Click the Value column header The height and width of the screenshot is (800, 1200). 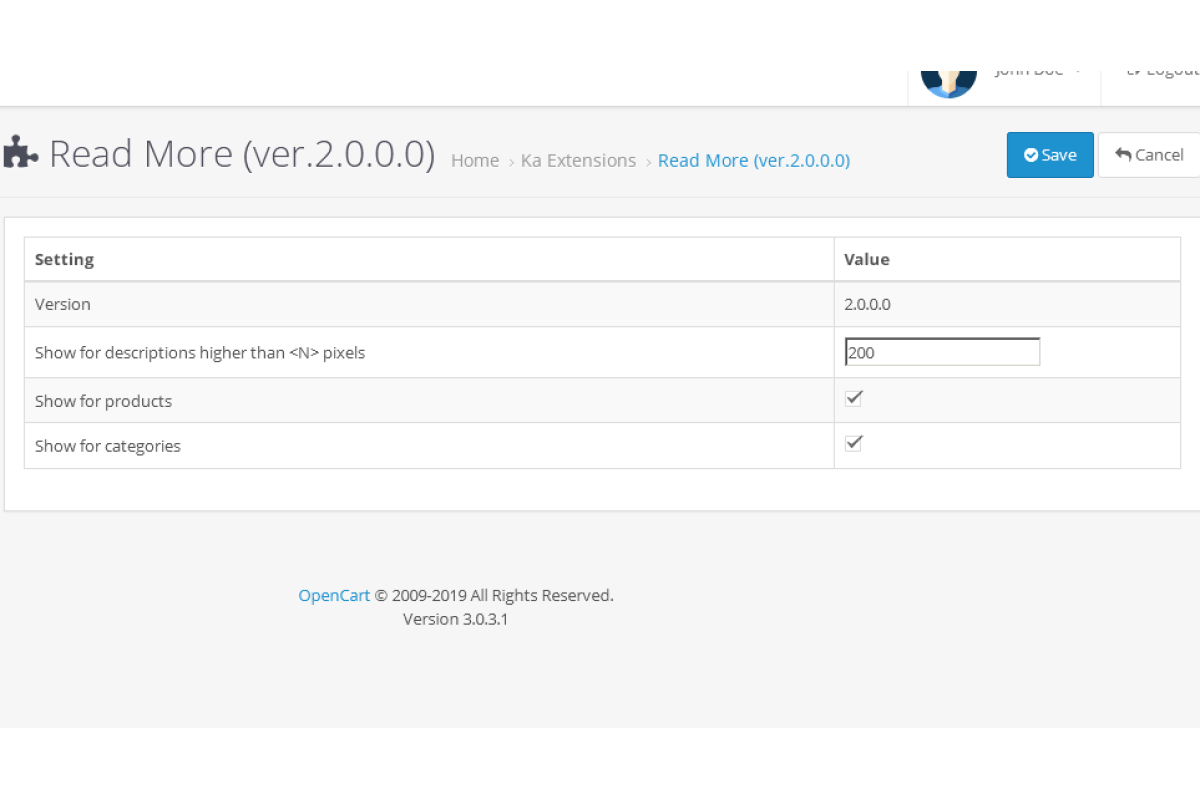[x=866, y=259]
